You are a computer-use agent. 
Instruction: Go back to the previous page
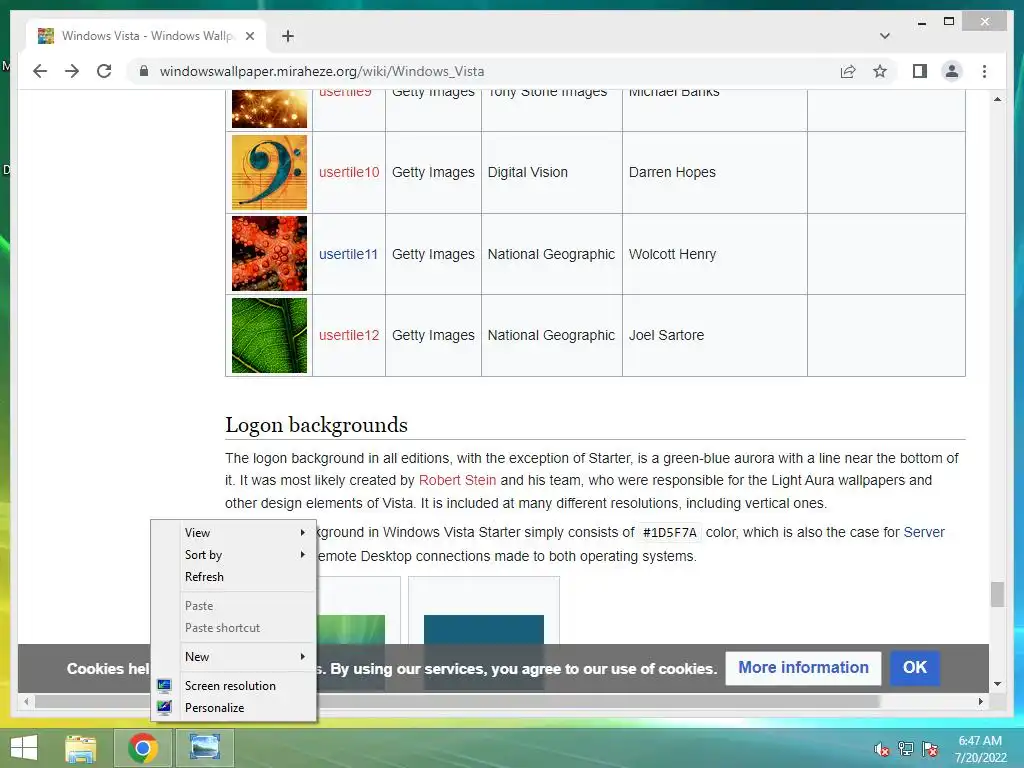(x=40, y=71)
